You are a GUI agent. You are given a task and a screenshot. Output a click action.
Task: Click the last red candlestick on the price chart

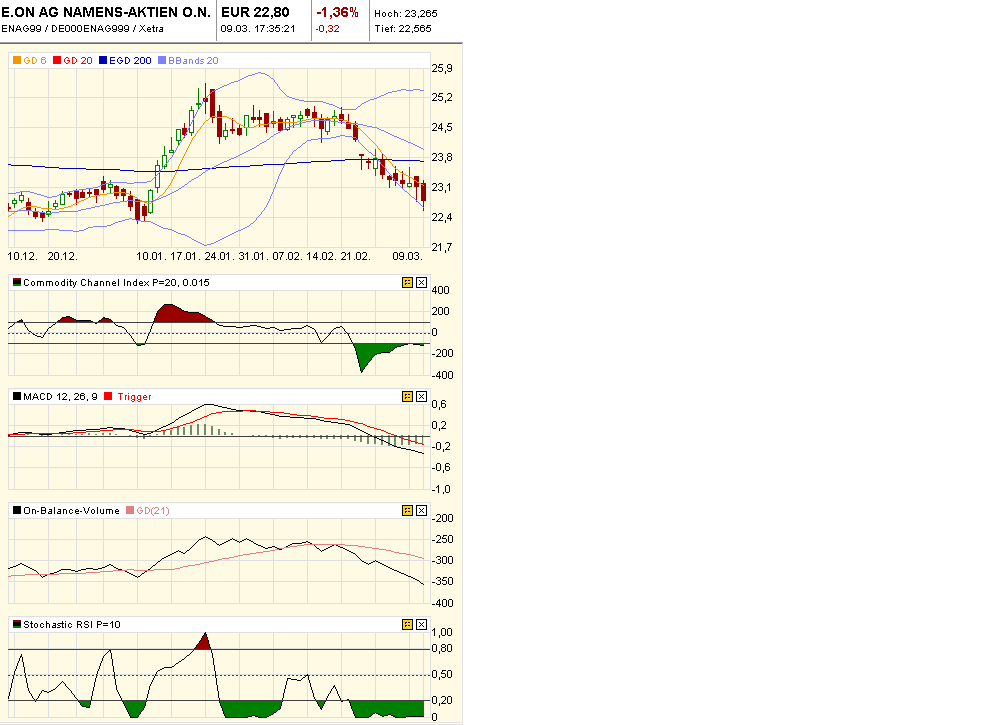[x=423, y=193]
